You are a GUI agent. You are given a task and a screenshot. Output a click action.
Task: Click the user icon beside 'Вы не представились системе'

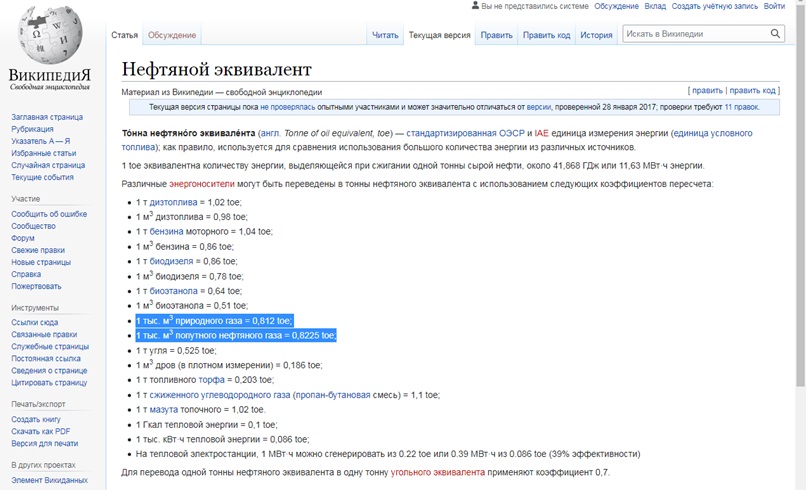474,6
